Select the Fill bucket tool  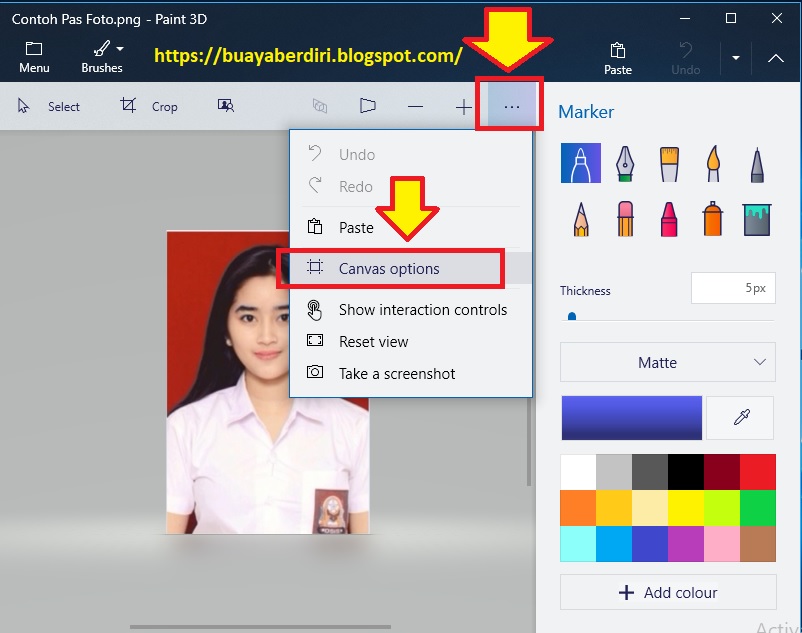[757, 219]
